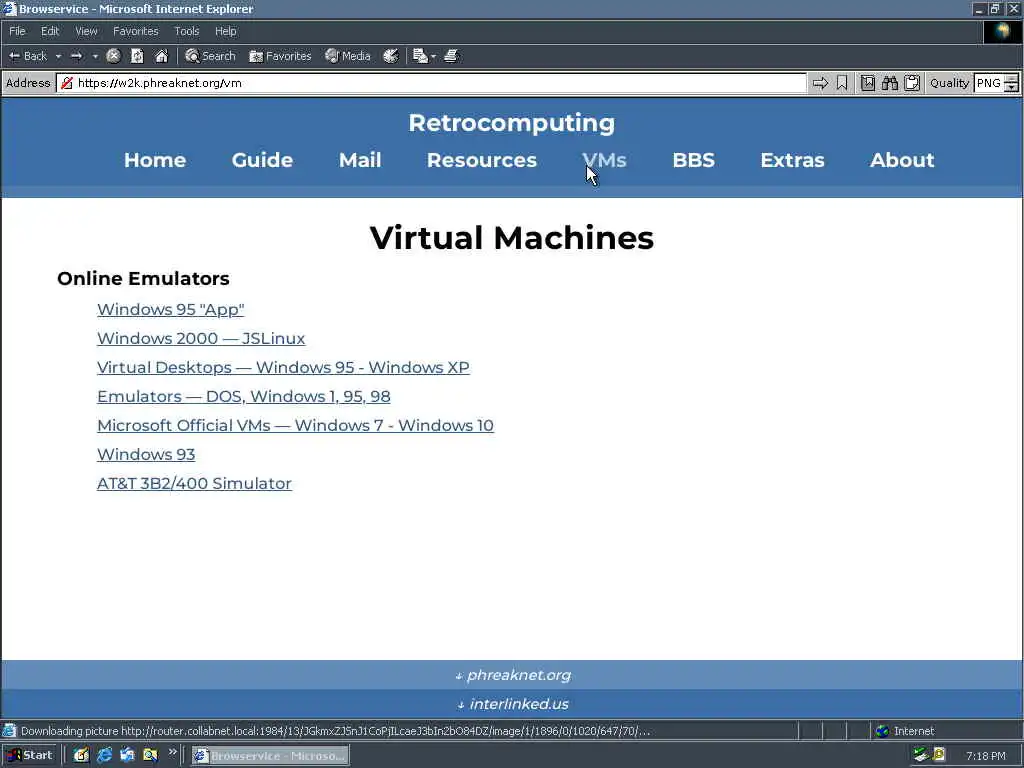
Task: Open the Favorites toolbar button
Action: (x=280, y=56)
